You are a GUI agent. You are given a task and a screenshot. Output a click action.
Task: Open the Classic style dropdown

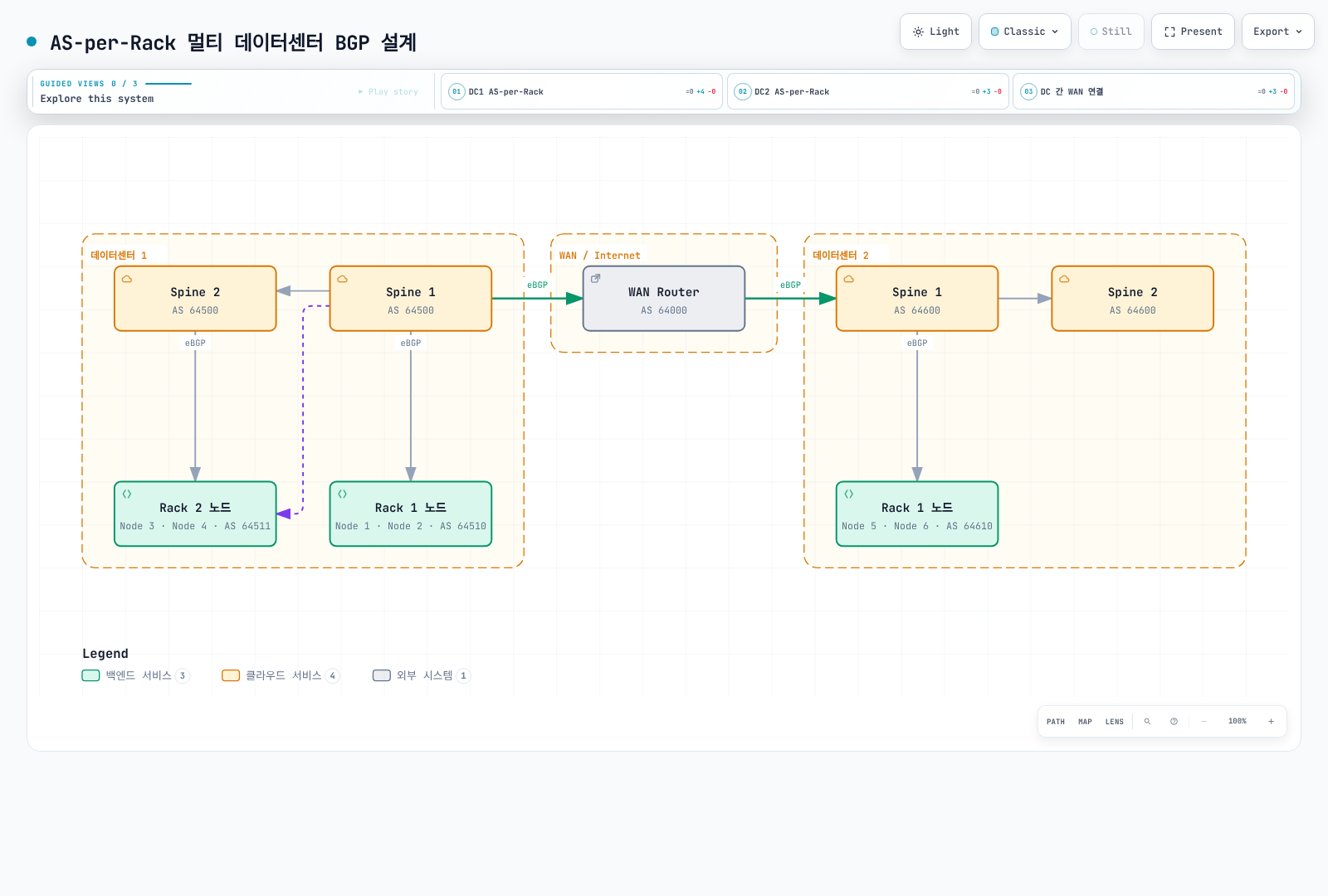point(1025,32)
